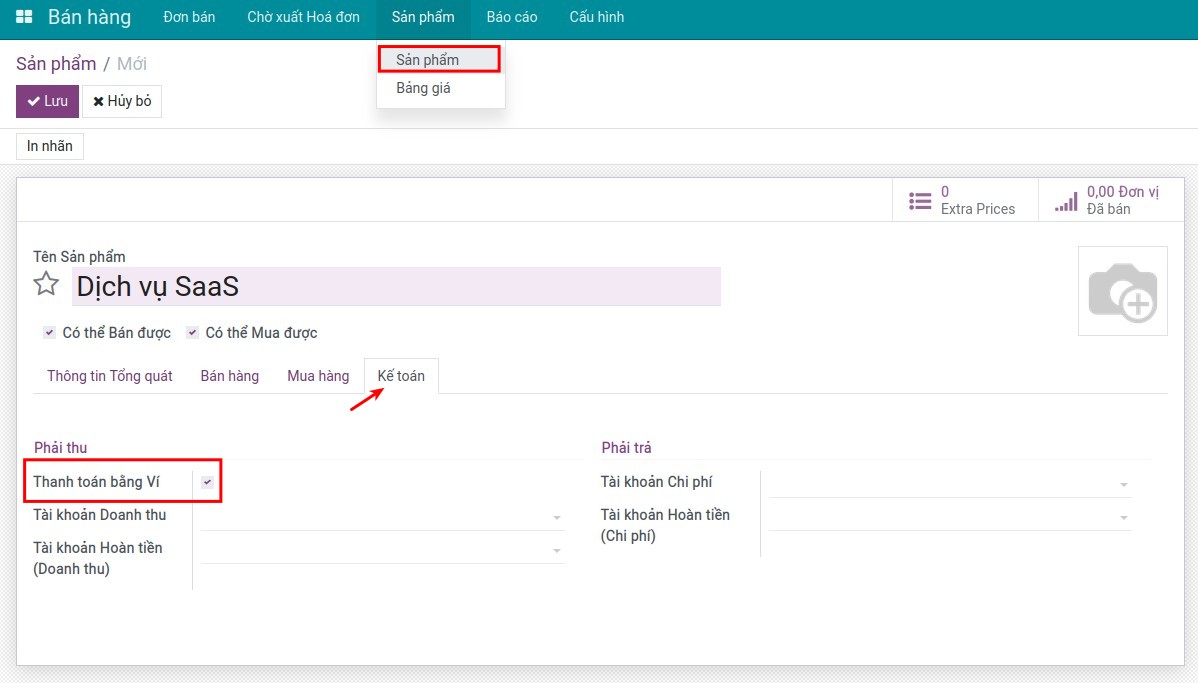Expand 'Tài khoản Doanh thu' dropdown
Image resolution: width=1198 pixels, height=683 pixels.
click(381, 517)
